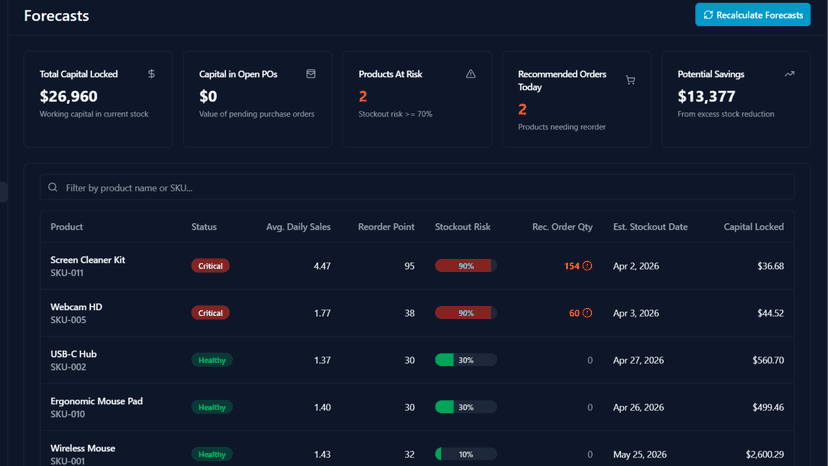Click the Est. Stockout Date column header
Image resolution: width=828 pixels, height=466 pixels.
(x=650, y=227)
